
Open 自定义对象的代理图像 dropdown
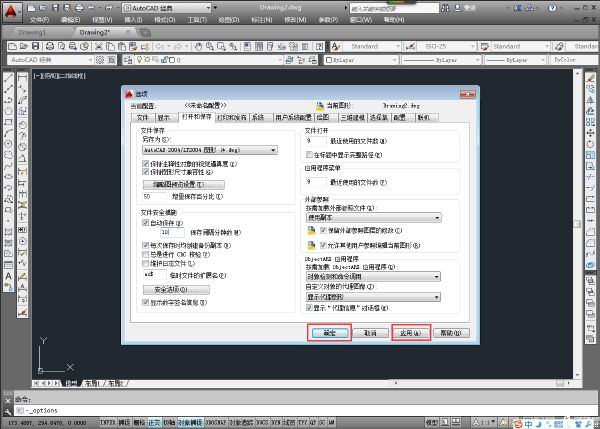[x=373, y=297]
